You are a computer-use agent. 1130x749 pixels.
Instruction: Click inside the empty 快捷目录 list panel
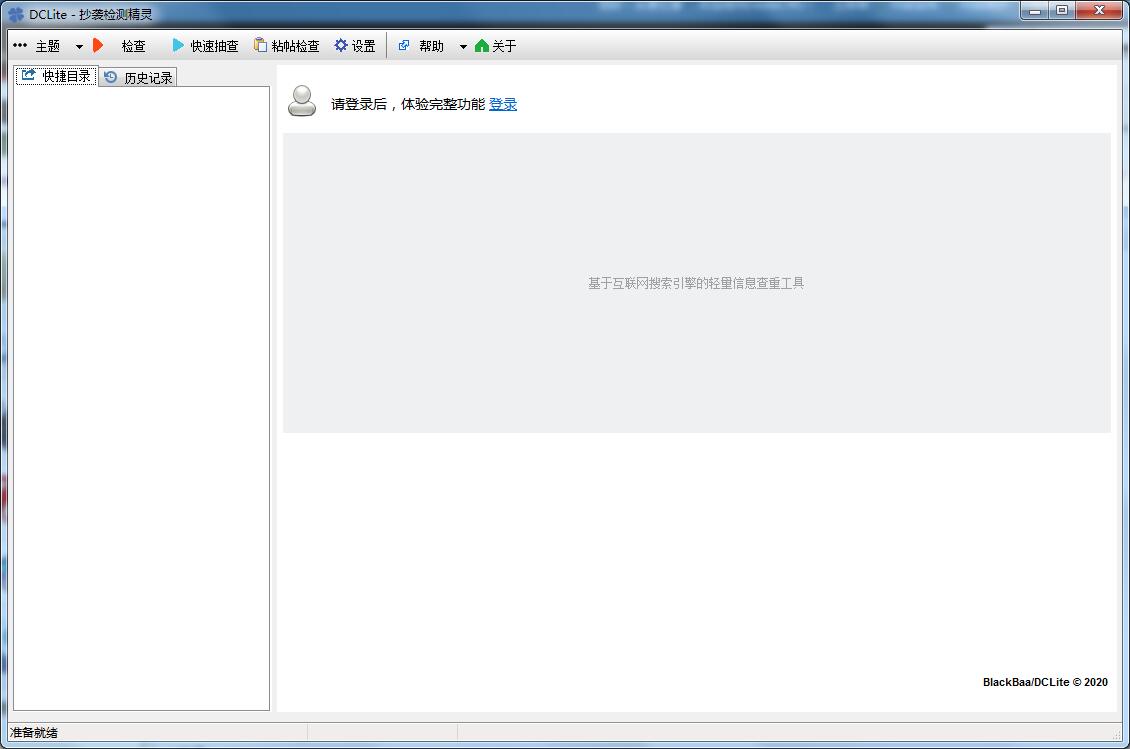(141, 398)
